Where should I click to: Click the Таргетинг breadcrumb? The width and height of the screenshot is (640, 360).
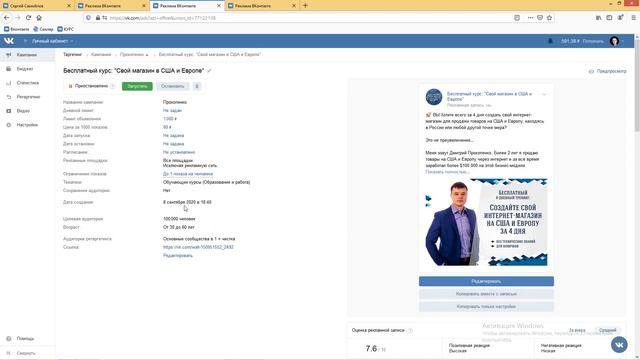coord(73,54)
